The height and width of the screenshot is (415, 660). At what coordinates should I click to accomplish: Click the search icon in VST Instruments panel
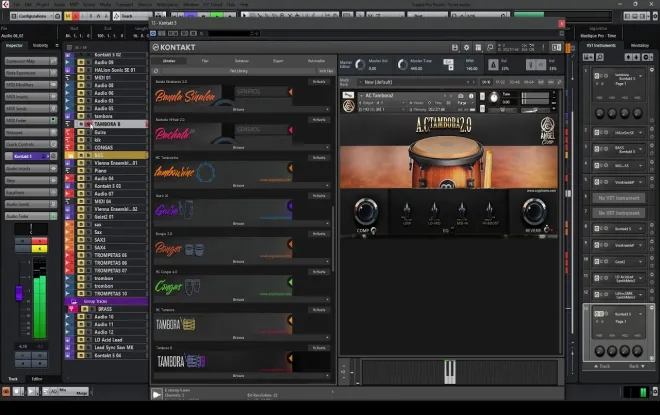pos(599,57)
